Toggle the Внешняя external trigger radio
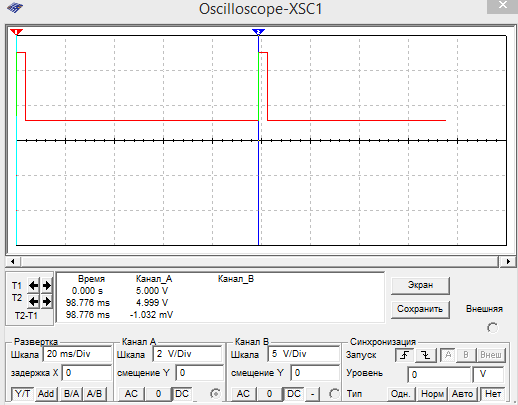518x405 pixels. [492, 328]
